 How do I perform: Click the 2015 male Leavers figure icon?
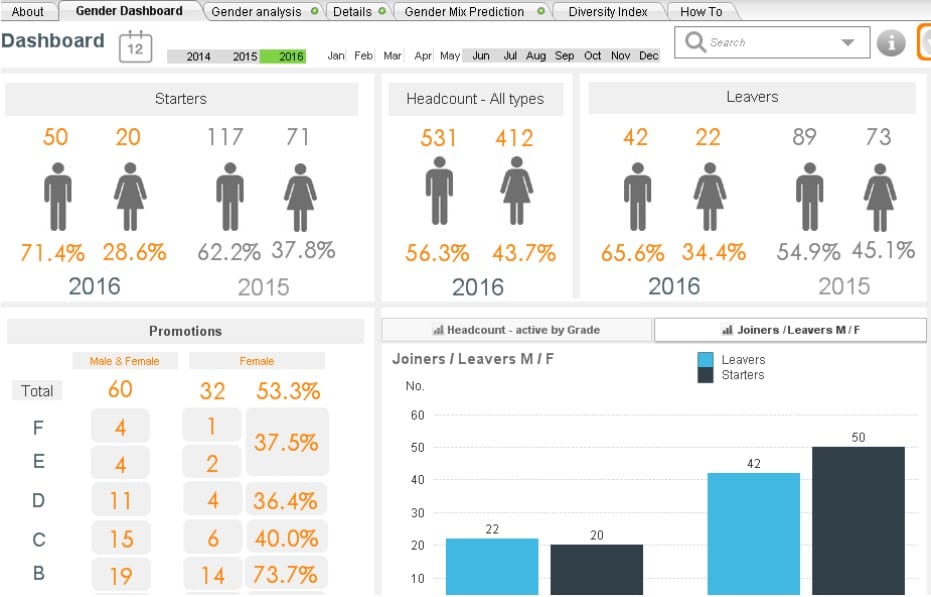(x=809, y=197)
